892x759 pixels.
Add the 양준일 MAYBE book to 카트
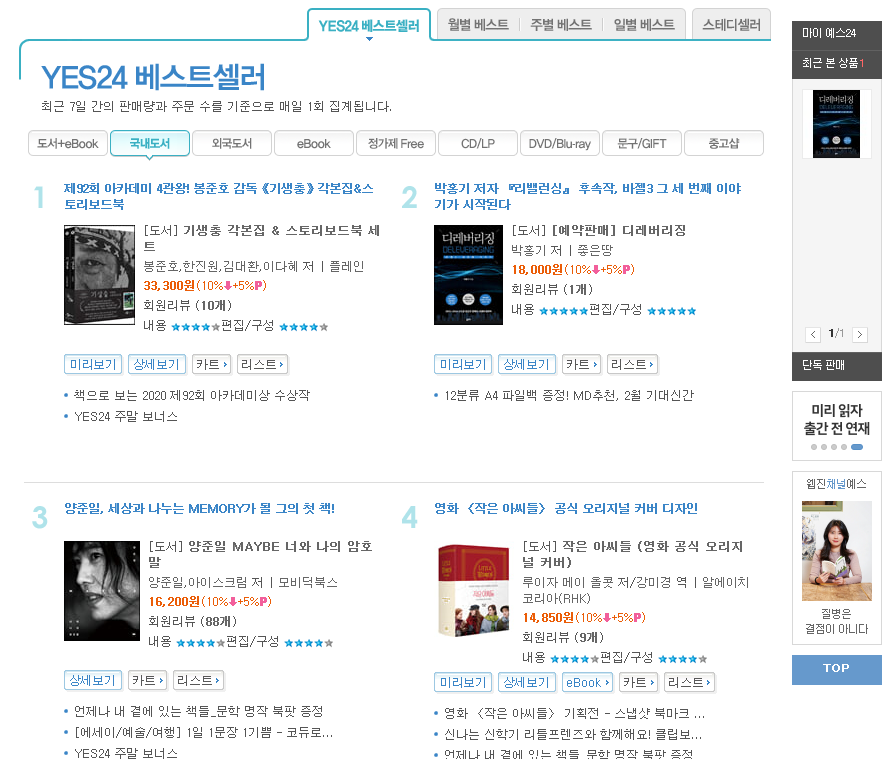(x=147, y=680)
